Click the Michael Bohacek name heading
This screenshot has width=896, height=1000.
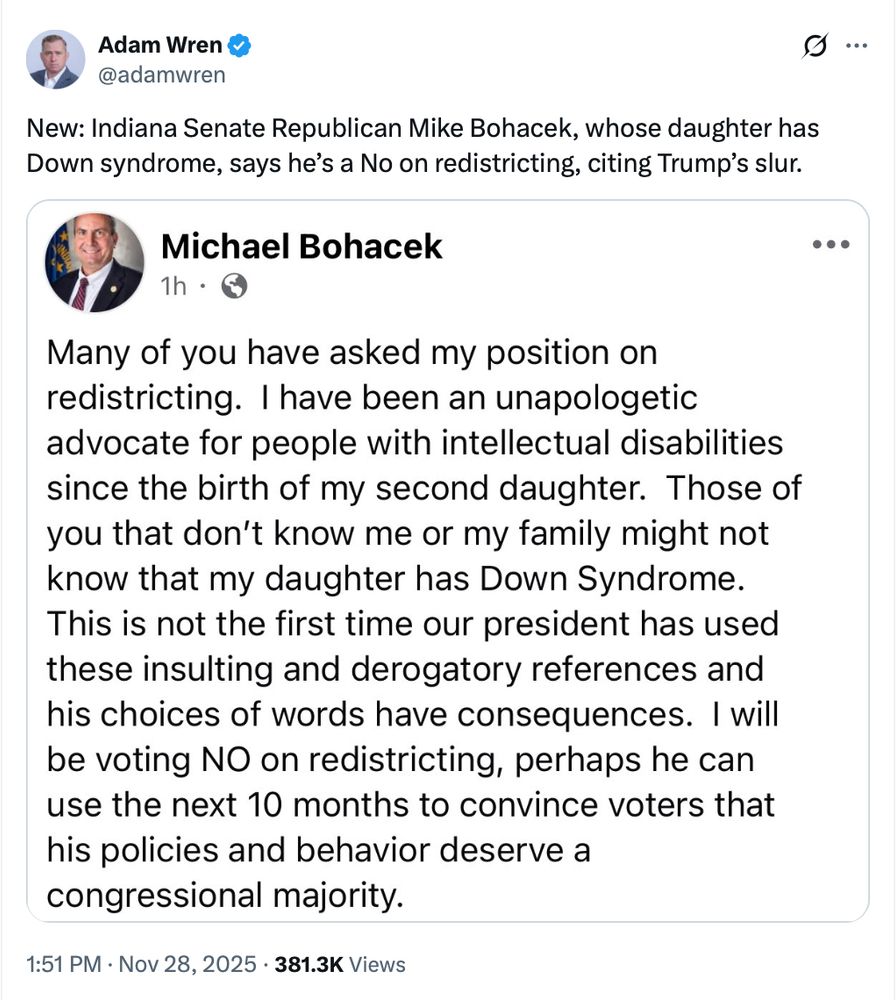tap(301, 246)
